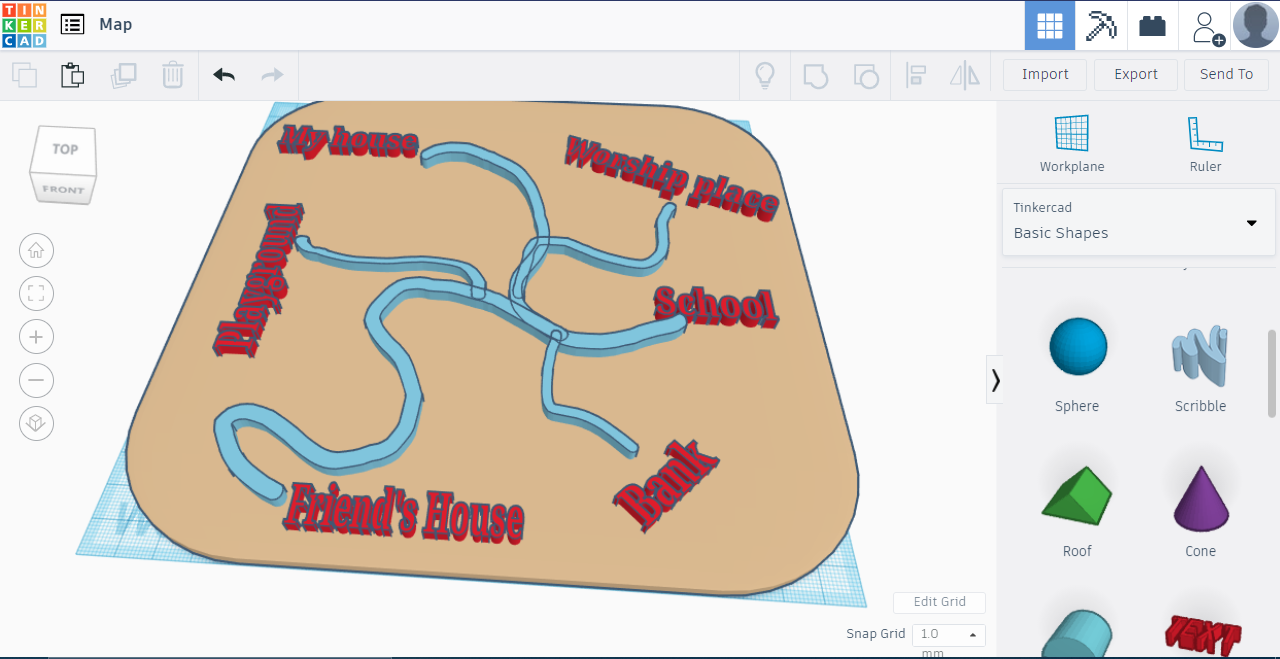Viewport: 1280px width, 659px height.
Task: Select the Workplane tool
Action: 1072,140
